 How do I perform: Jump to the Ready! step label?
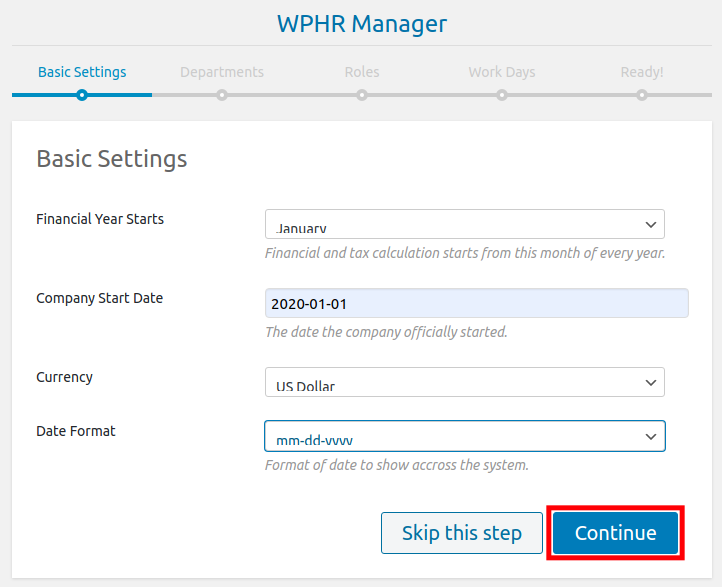point(640,72)
